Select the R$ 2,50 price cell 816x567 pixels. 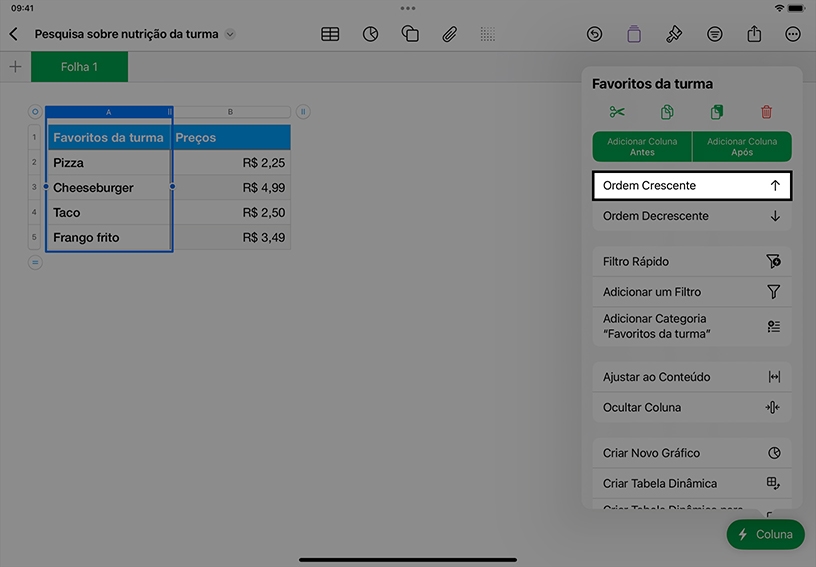(x=231, y=213)
